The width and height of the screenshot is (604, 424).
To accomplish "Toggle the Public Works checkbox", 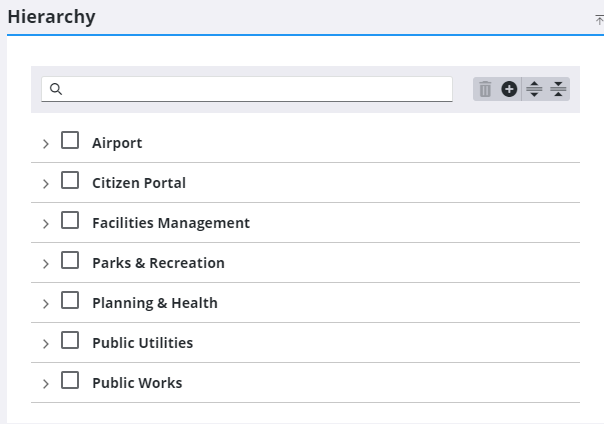I will (x=70, y=381).
